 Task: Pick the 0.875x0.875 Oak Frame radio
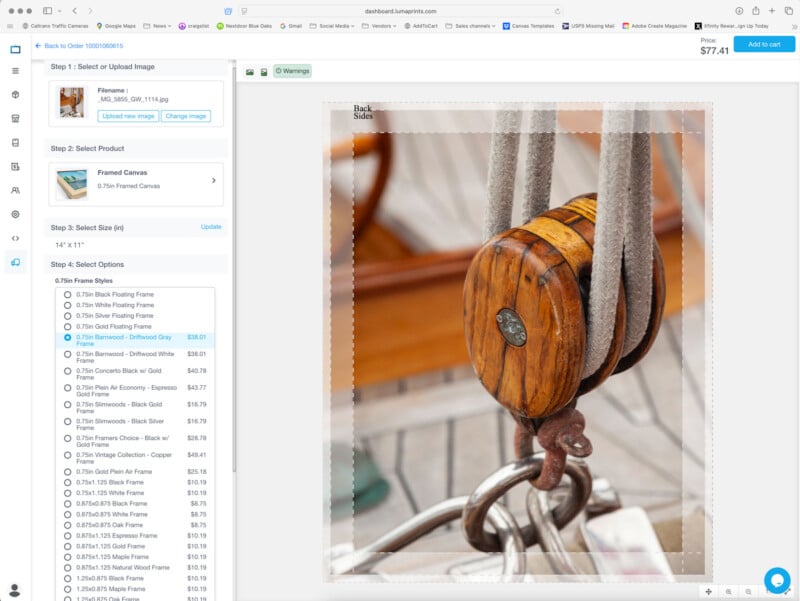point(68,525)
